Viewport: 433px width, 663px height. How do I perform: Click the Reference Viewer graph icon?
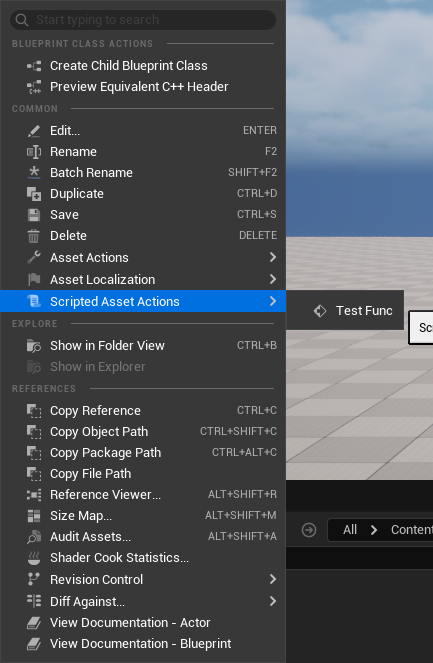[34, 495]
